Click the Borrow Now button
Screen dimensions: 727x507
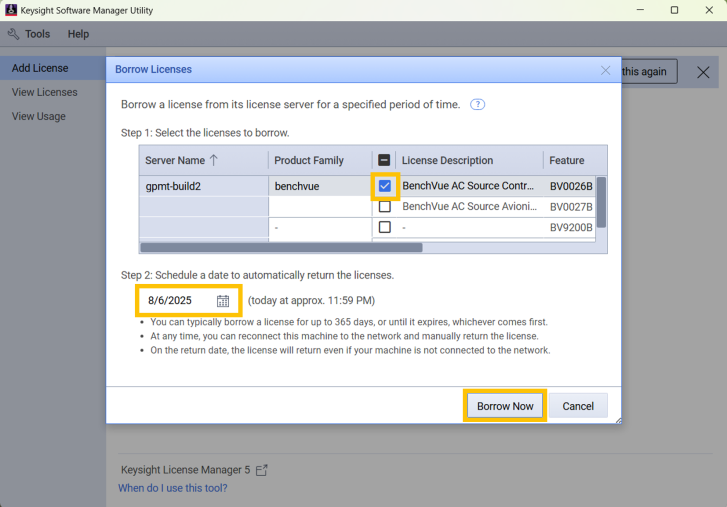505,406
